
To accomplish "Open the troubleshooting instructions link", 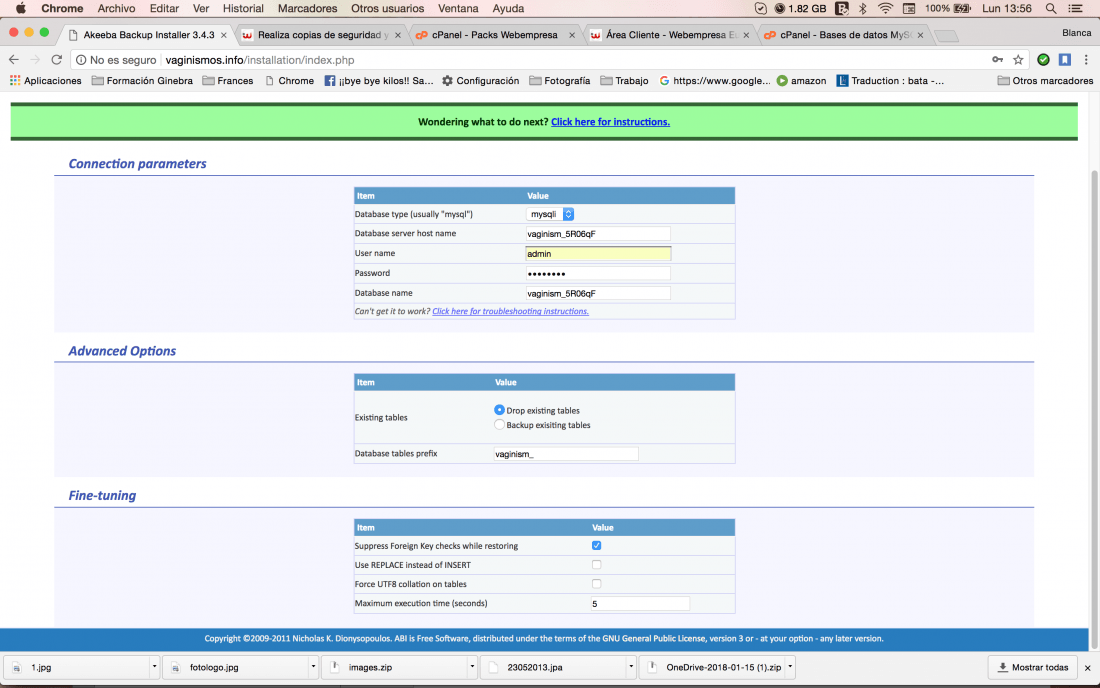I will click(x=510, y=311).
